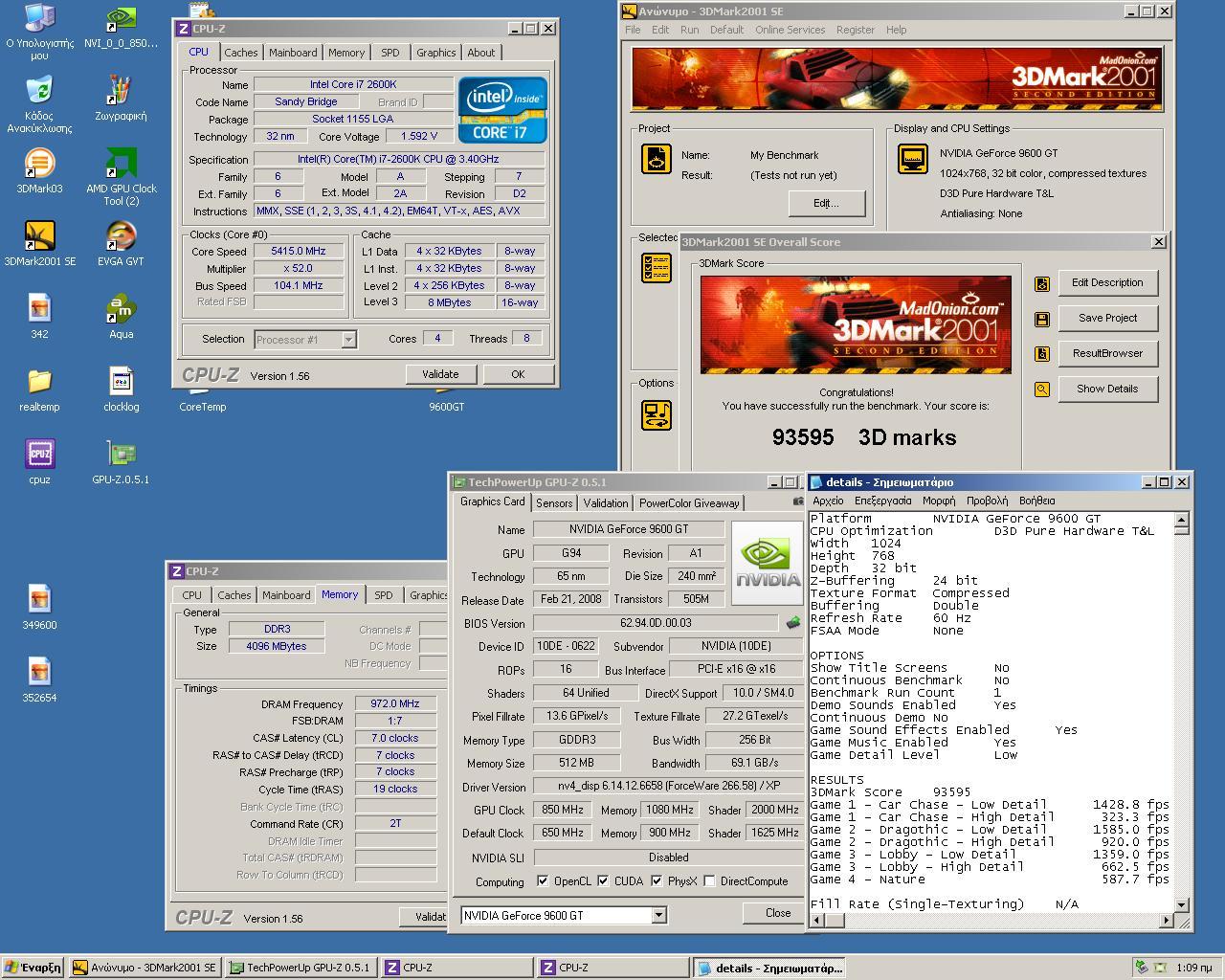1225x980 pixels.
Task: Toggle the DirectCompute checkbox in GPU-Z
Action: tap(709, 880)
